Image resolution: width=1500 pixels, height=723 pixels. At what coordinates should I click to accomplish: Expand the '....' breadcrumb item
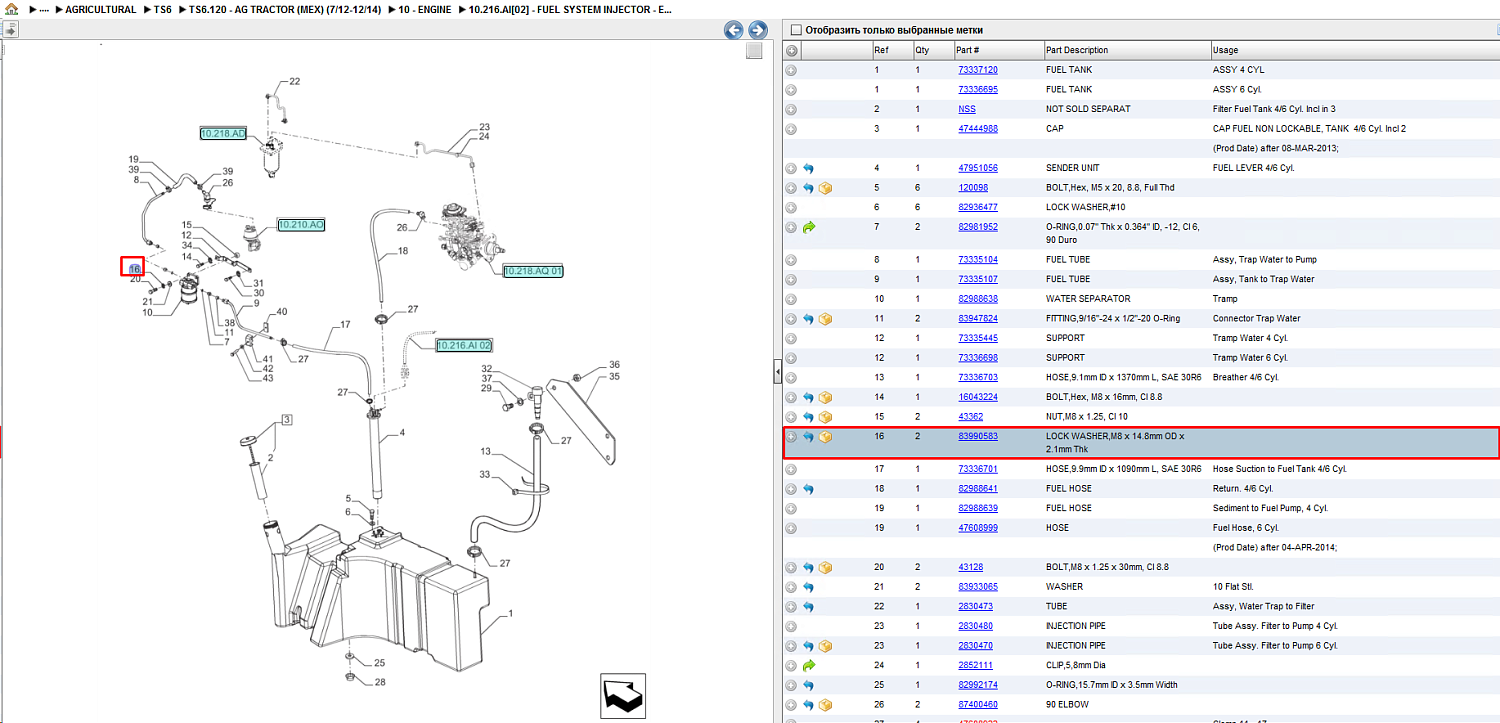pyautogui.click(x=43, y=9)
